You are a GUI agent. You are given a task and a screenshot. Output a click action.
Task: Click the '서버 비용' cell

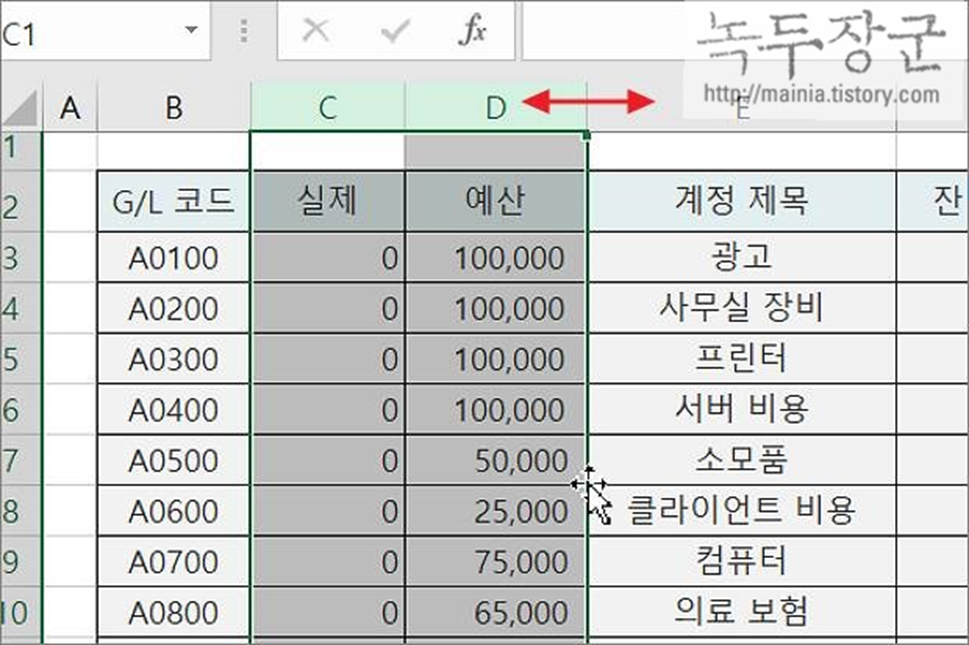pyautogui.click(x=742, y=410)
